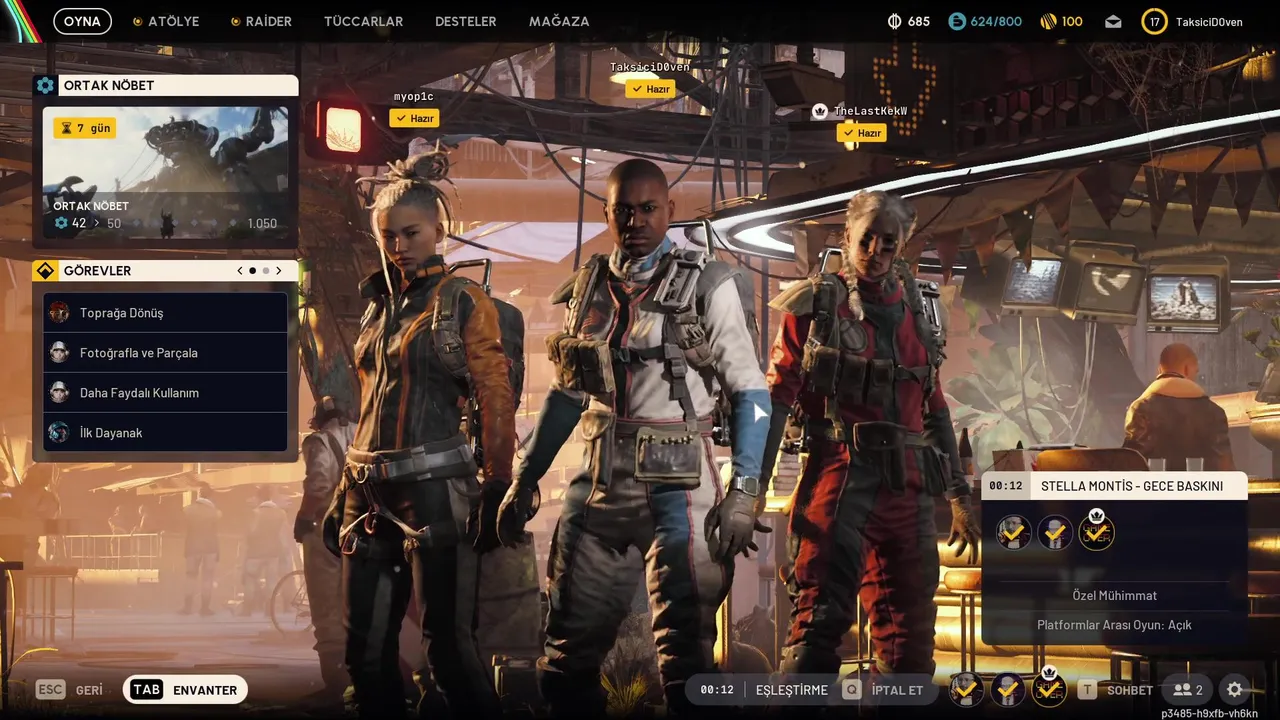The height and width of the screenshot is (720, 1280).
Task: Click the Özel Mühimmat option
Action: (x=1115, y=596)
